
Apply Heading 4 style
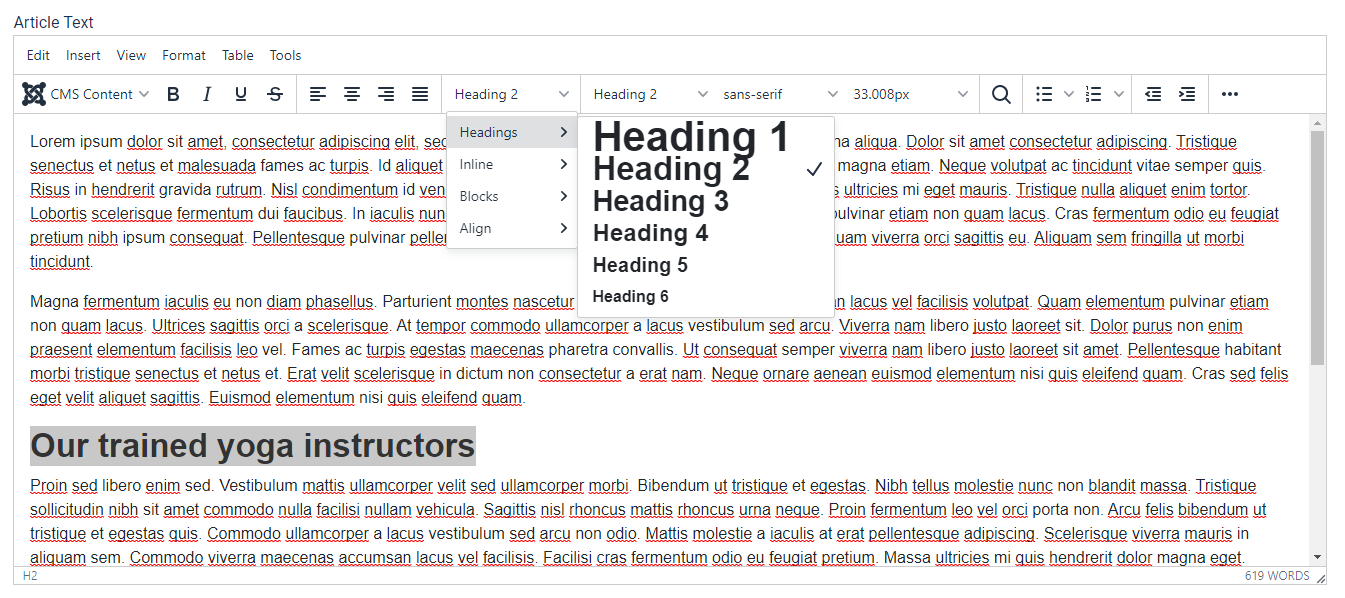[706, 233]
